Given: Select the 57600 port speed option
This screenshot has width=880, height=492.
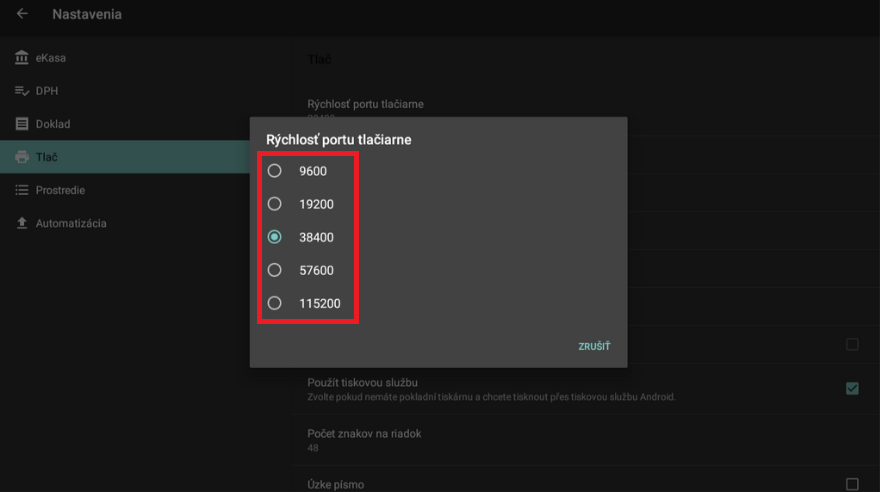Looking at the screenshot, I should [x=275, y=270].
